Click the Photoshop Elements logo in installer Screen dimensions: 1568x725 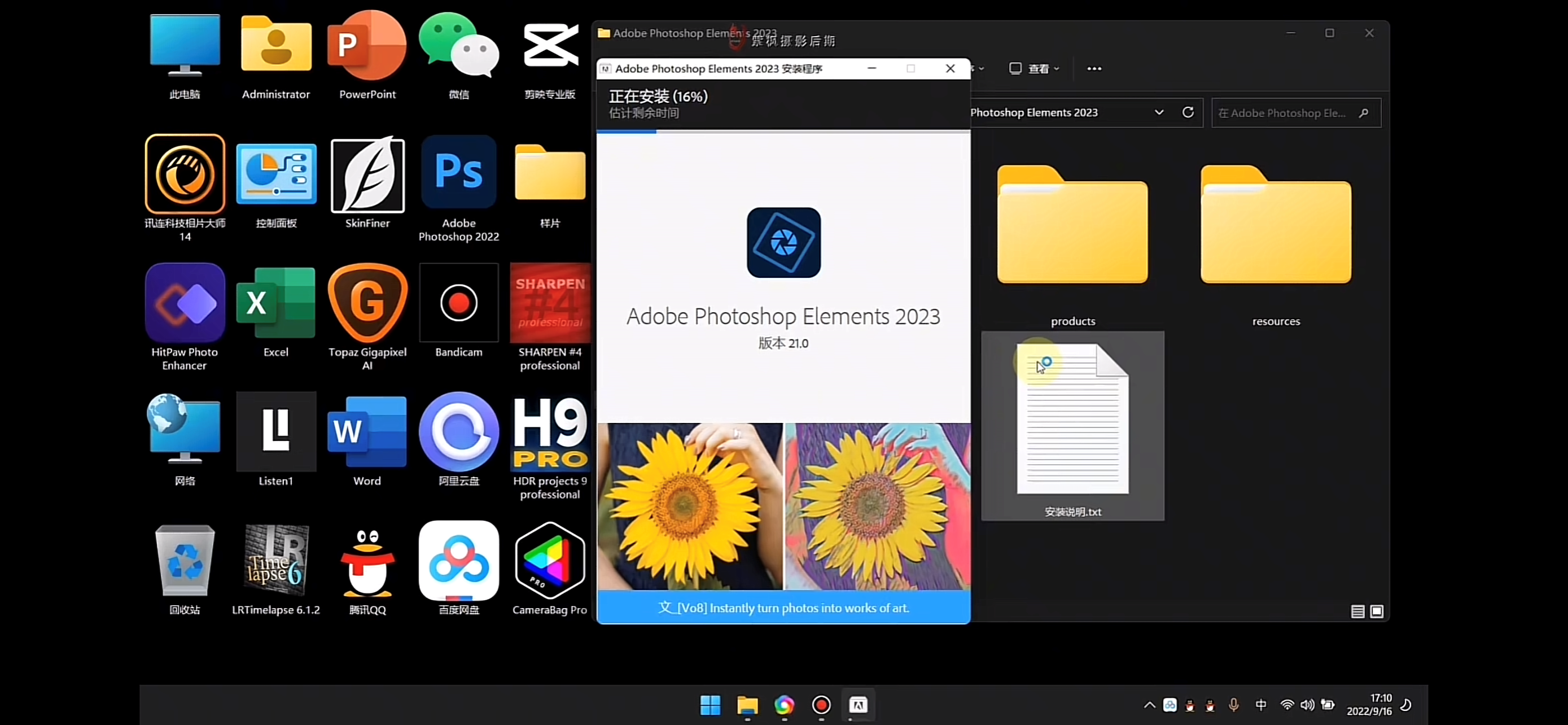[783, 242]
